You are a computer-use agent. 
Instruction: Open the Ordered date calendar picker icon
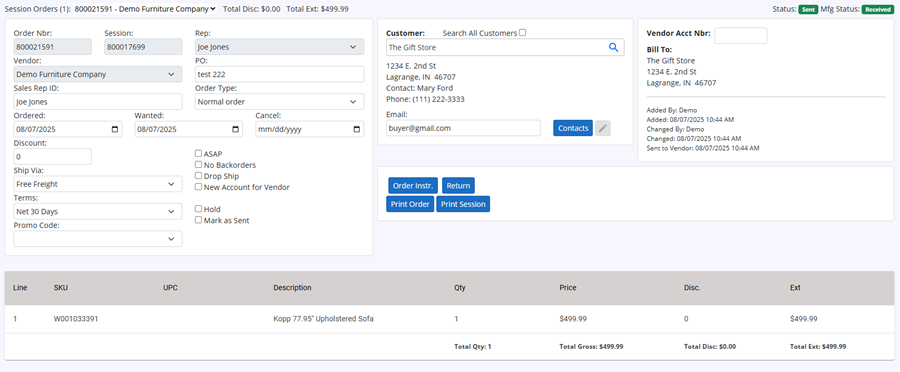tap(115, 130)
